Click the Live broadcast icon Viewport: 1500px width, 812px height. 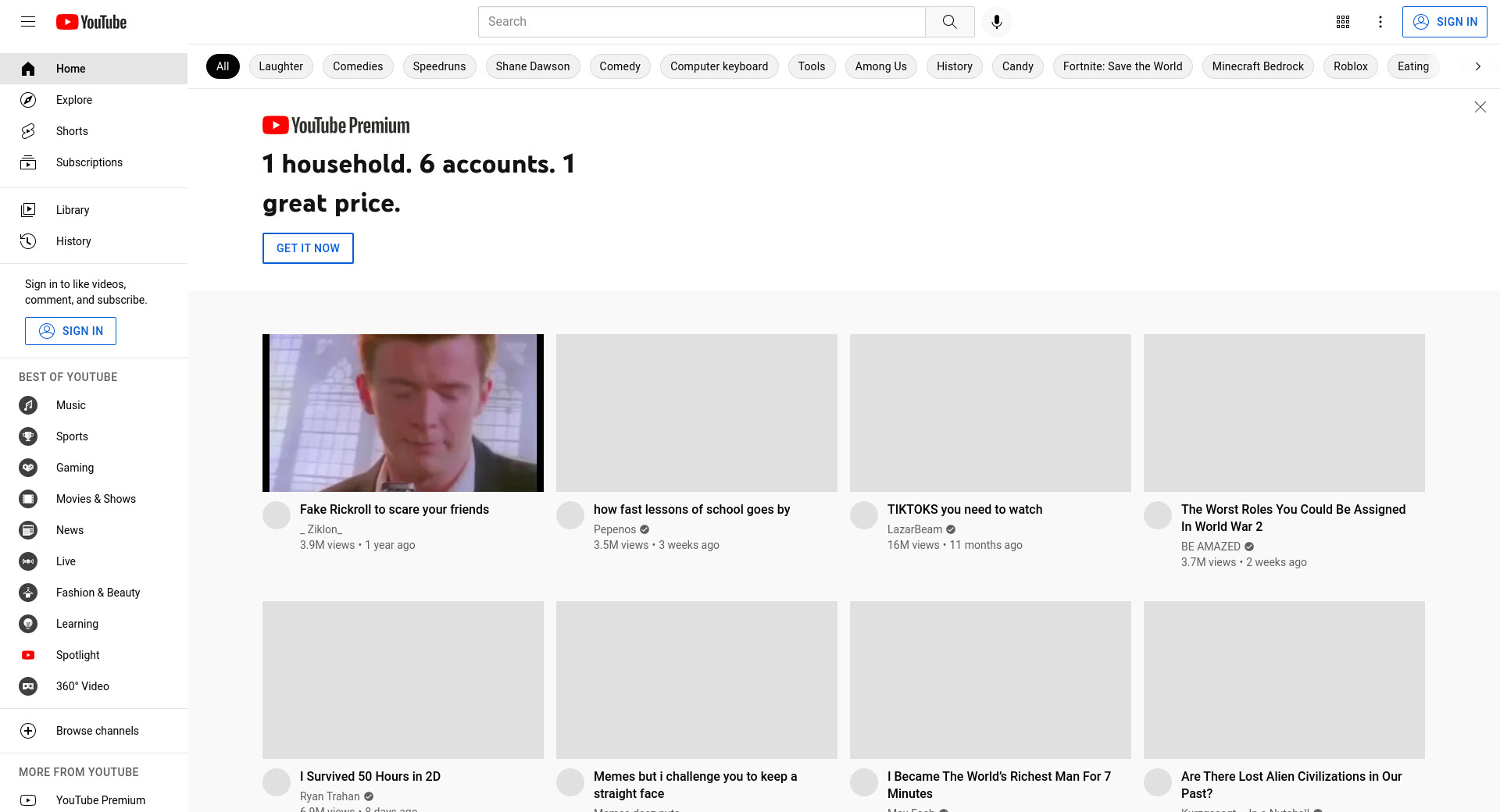point(28,561)
